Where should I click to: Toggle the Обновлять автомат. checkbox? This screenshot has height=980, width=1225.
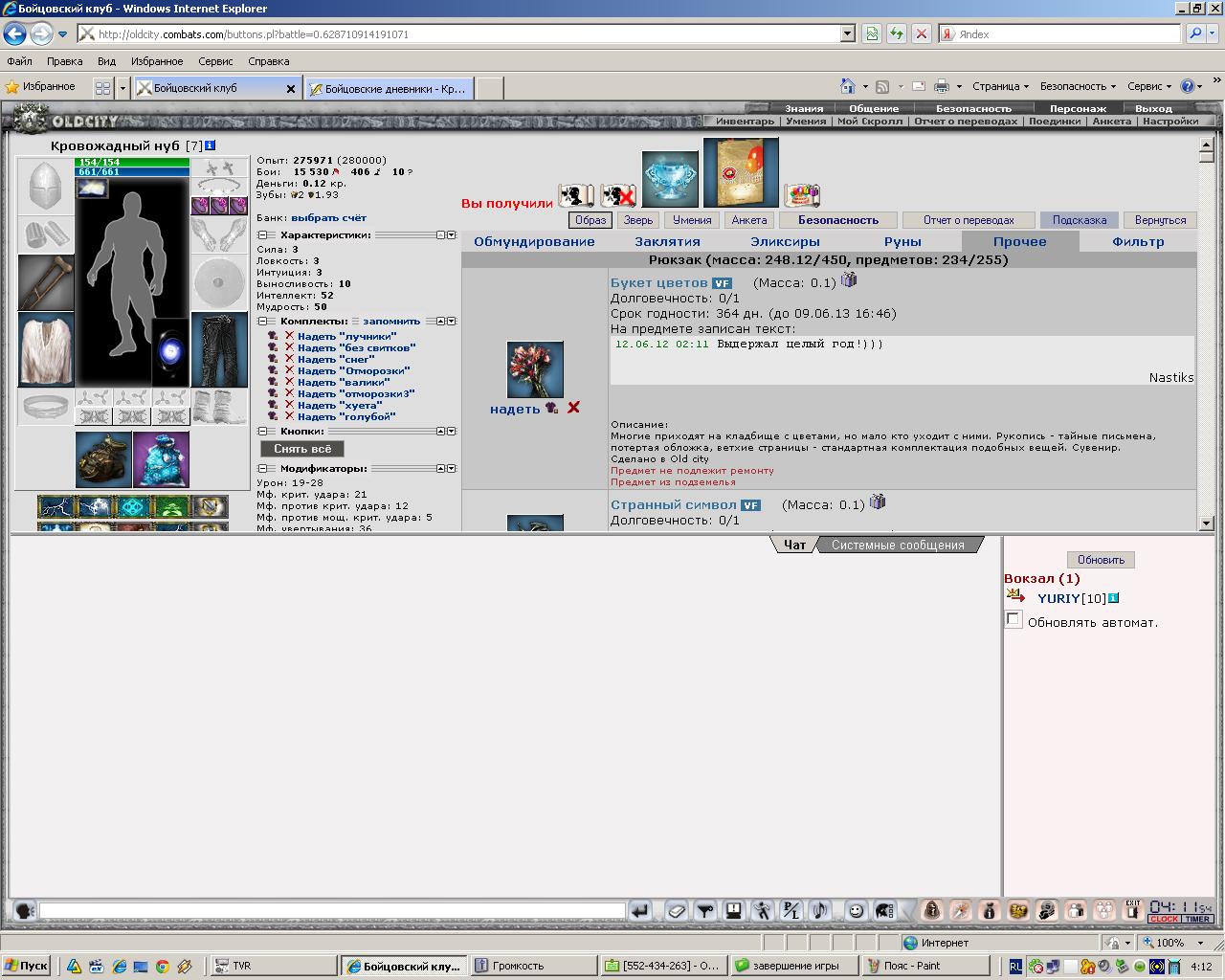(x=1013, y=620)
